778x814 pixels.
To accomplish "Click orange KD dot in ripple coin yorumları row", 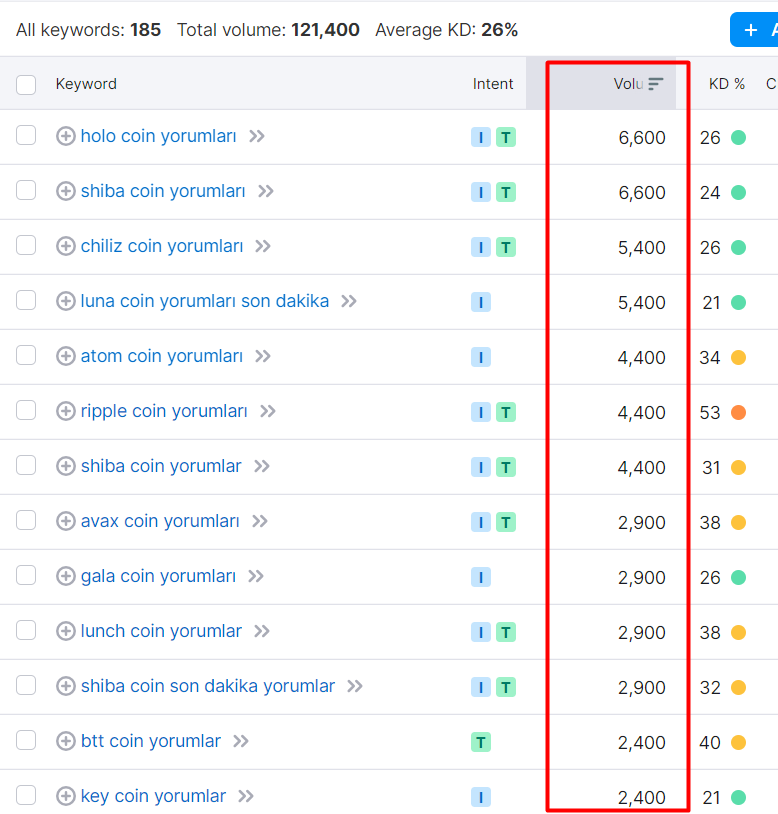I will [739, 413].
